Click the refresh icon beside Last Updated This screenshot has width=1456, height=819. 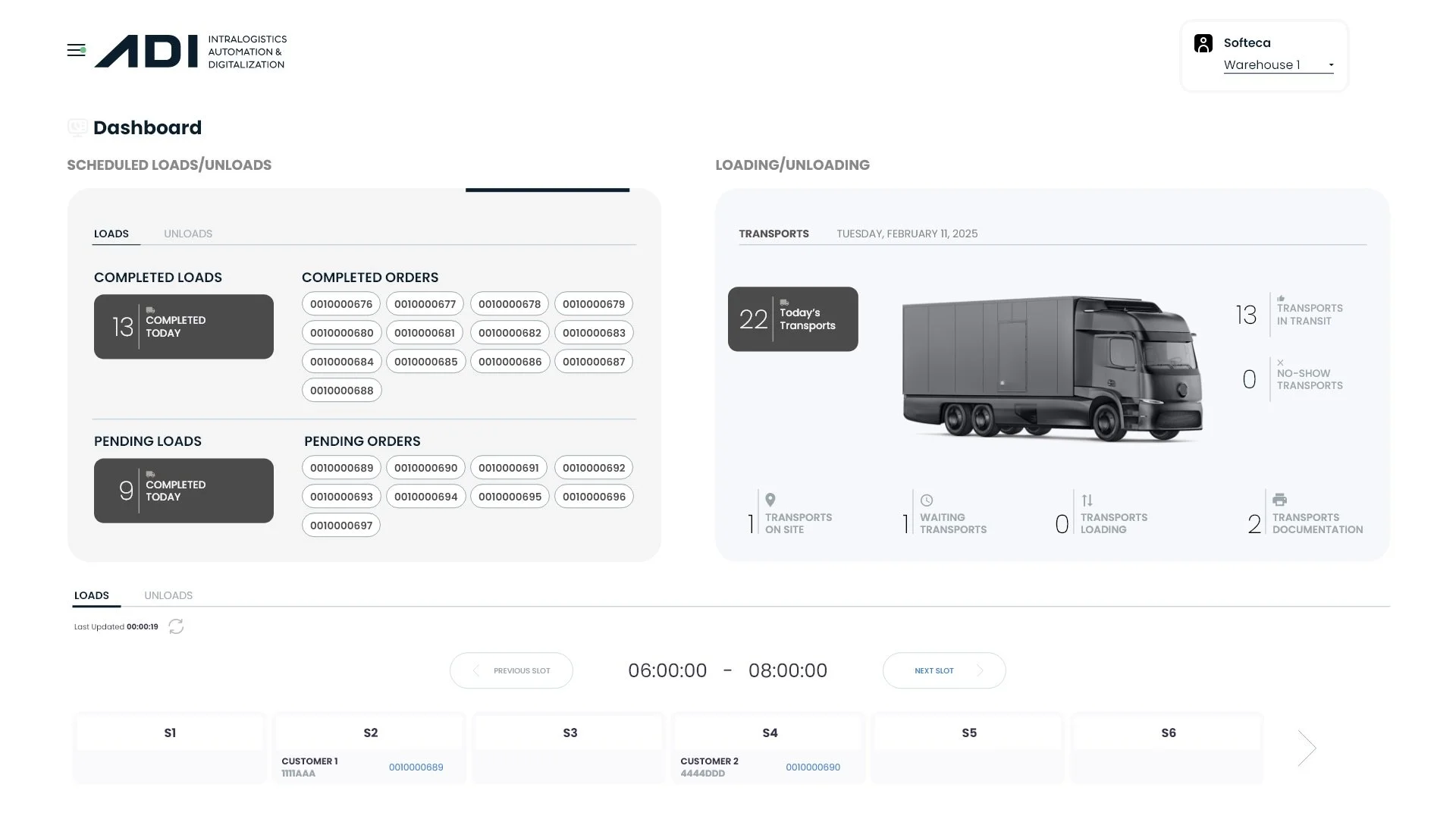(176, 626)
